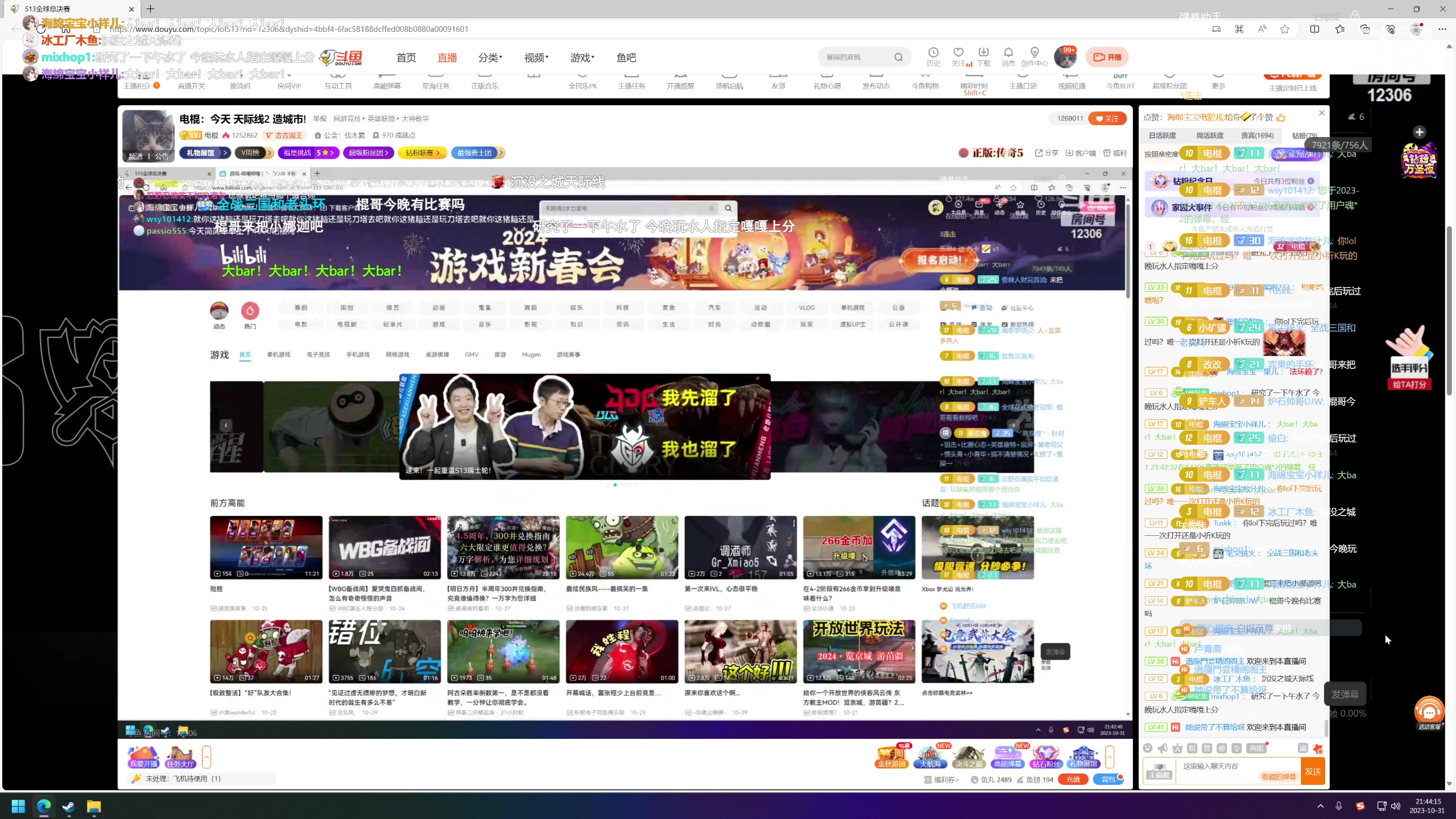Open the 分类 dropdown menu
Image resolution: width=1456 pixels, height=819 pixels.
click(490, 57)
